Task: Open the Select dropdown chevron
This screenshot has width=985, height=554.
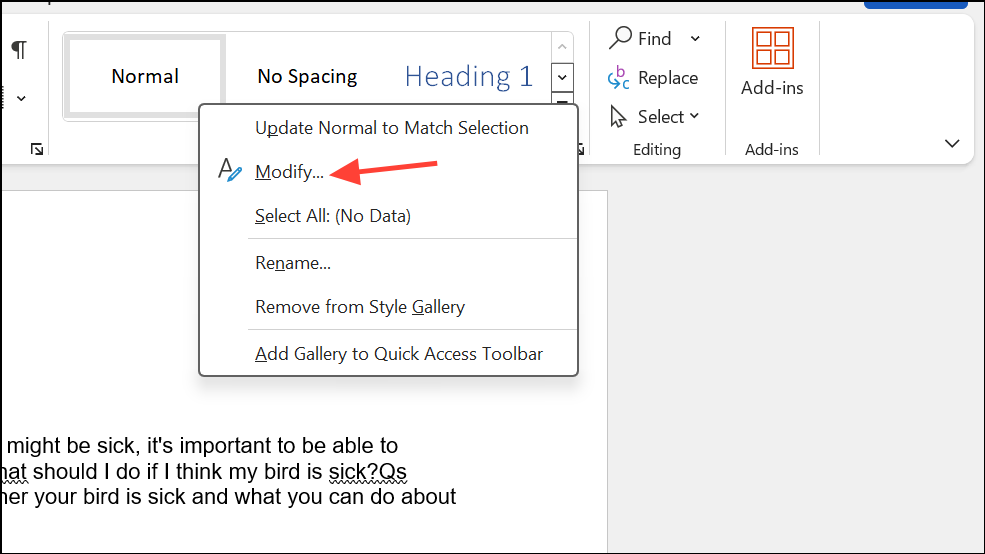Action: (x=695, y=117)
